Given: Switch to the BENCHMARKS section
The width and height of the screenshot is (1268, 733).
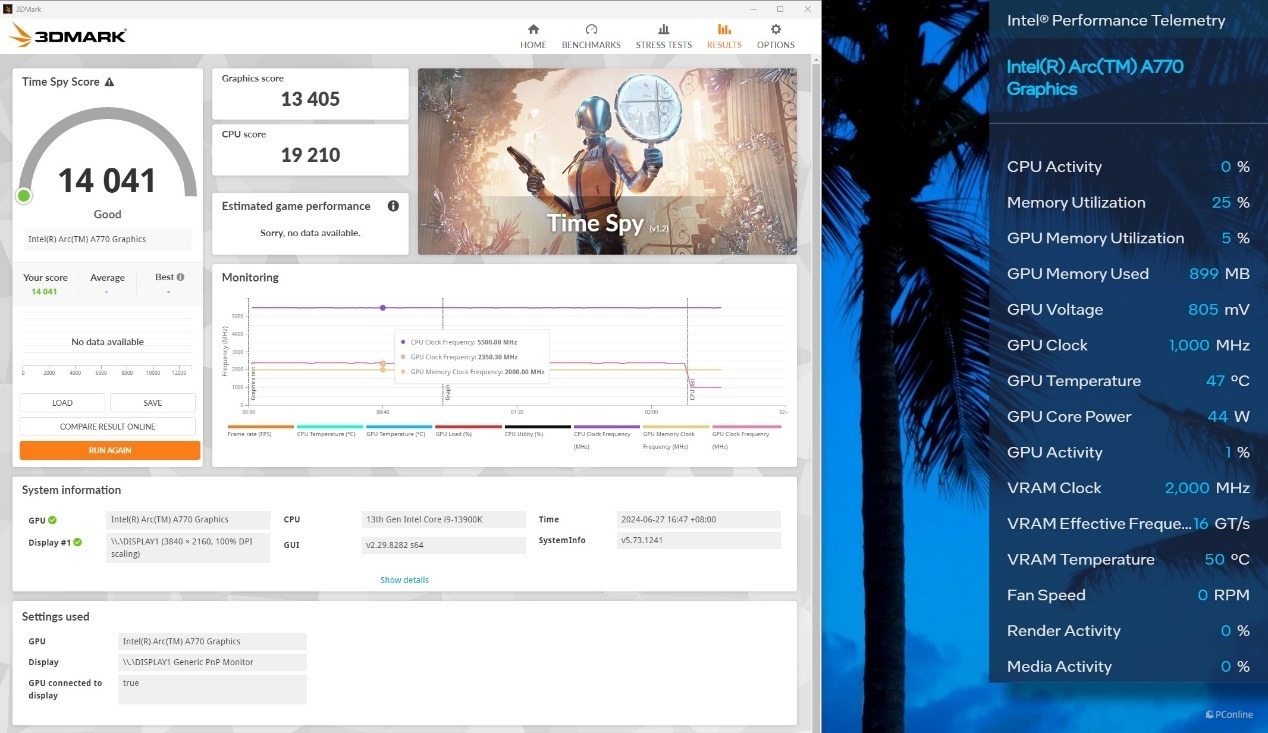Looking at the screenshot, I should point(591,36).
